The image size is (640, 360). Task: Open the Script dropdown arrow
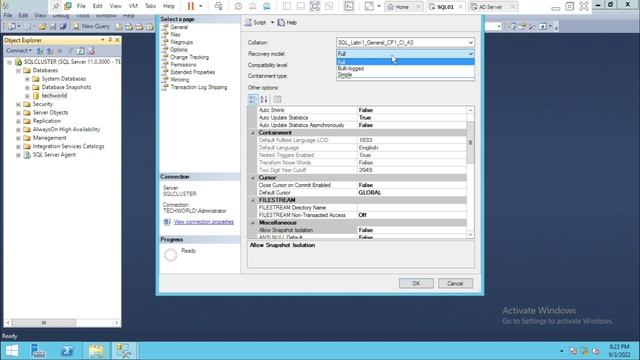(x=272, y=22)
